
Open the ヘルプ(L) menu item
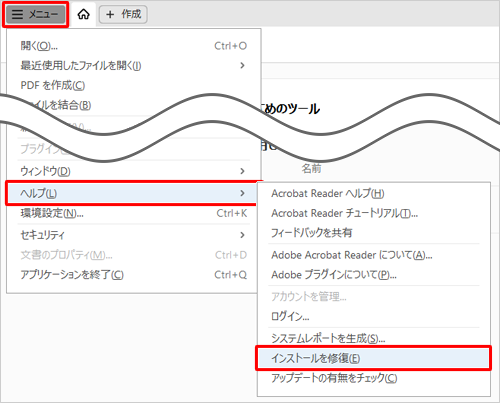(x=132, y=193)
